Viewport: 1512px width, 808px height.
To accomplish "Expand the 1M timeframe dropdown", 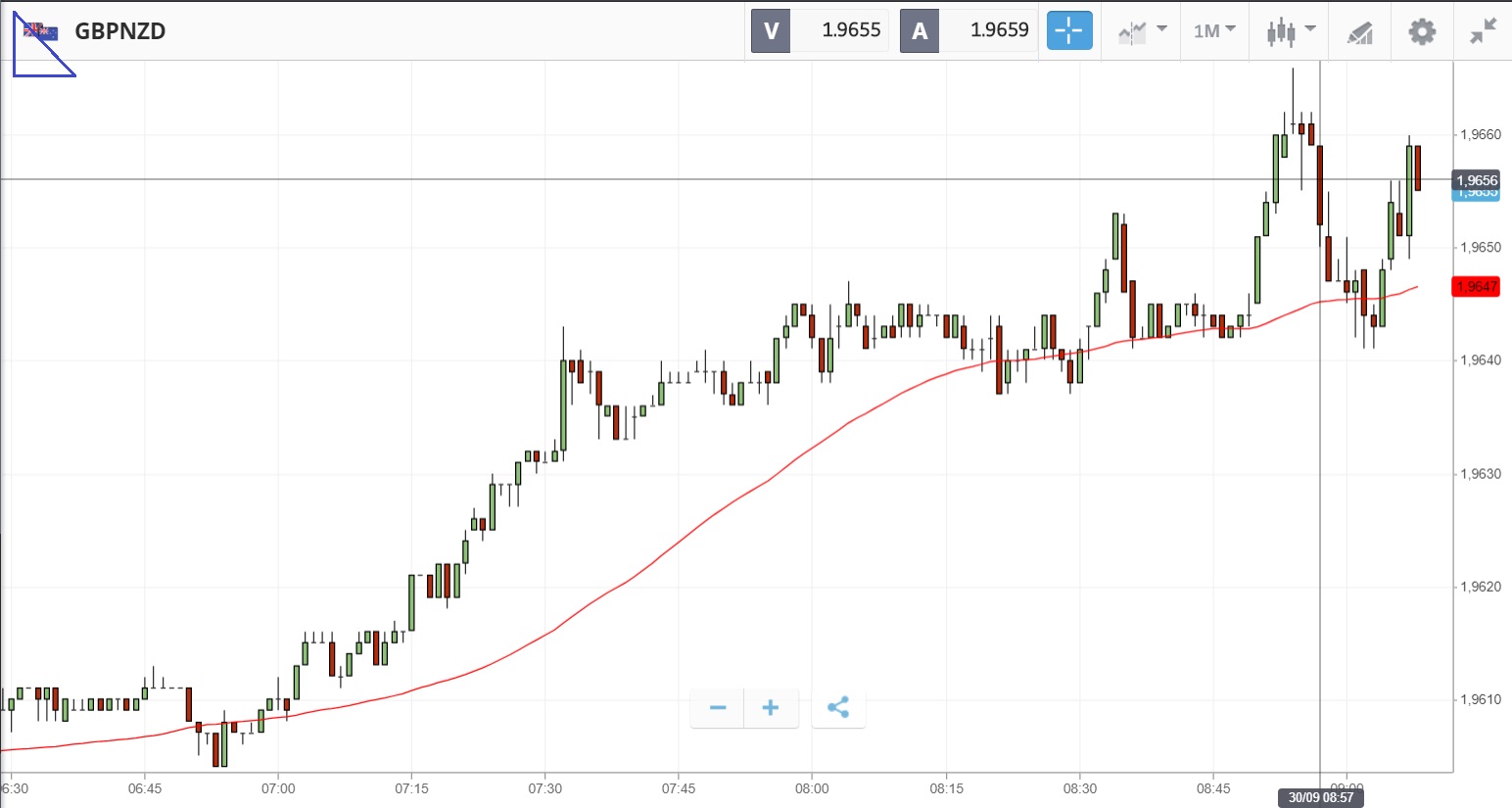I will pos(1214,31).
